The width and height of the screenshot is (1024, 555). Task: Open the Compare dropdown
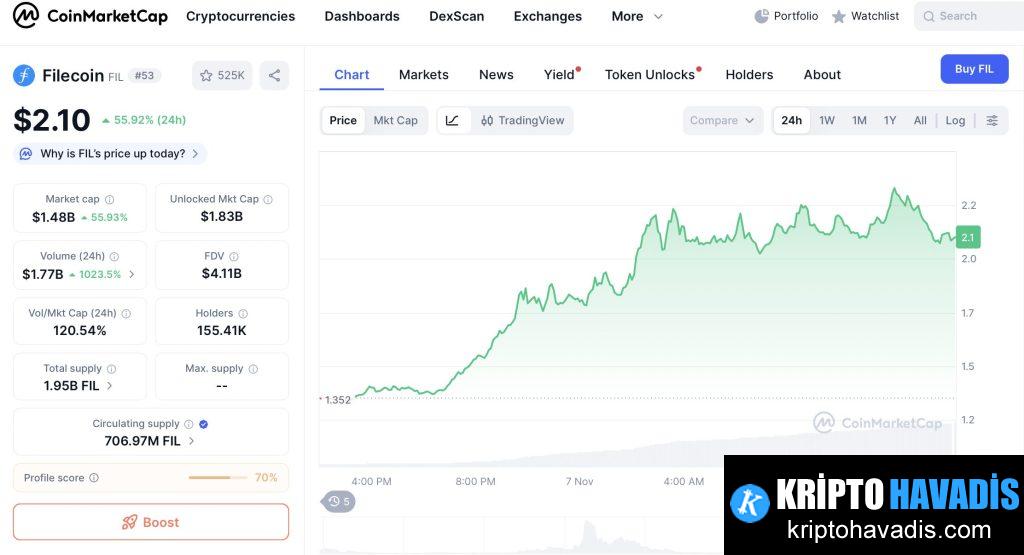click(722, 120)
